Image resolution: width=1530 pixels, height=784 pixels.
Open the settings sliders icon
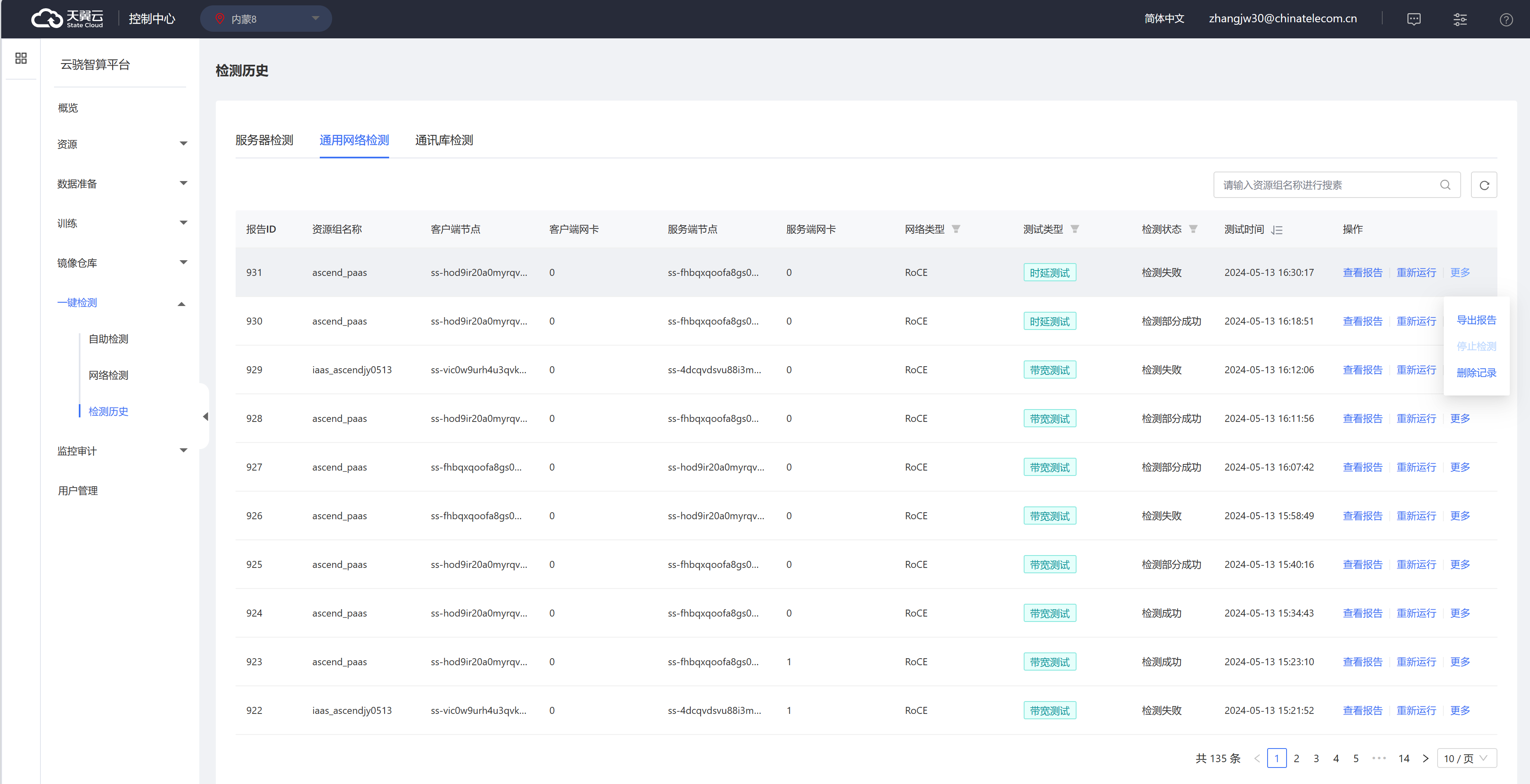pyautogui.click(x=1460, y=19)
